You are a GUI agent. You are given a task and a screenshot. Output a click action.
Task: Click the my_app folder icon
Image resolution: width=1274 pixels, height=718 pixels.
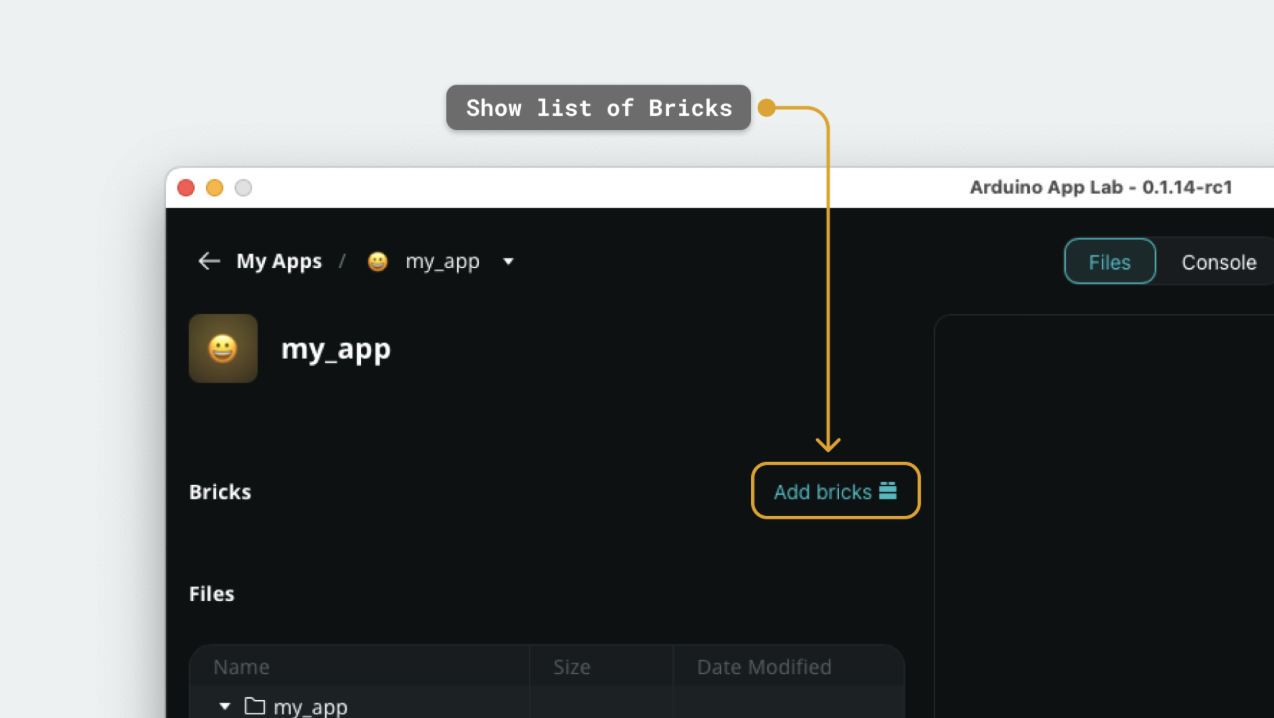pos(255,706)
